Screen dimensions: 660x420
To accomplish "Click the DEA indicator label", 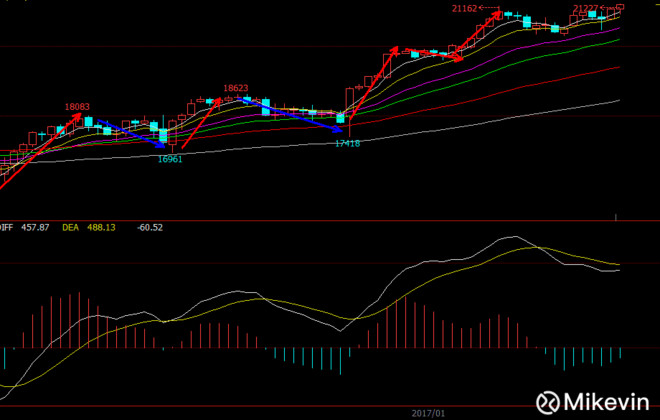I will point(70,228).
